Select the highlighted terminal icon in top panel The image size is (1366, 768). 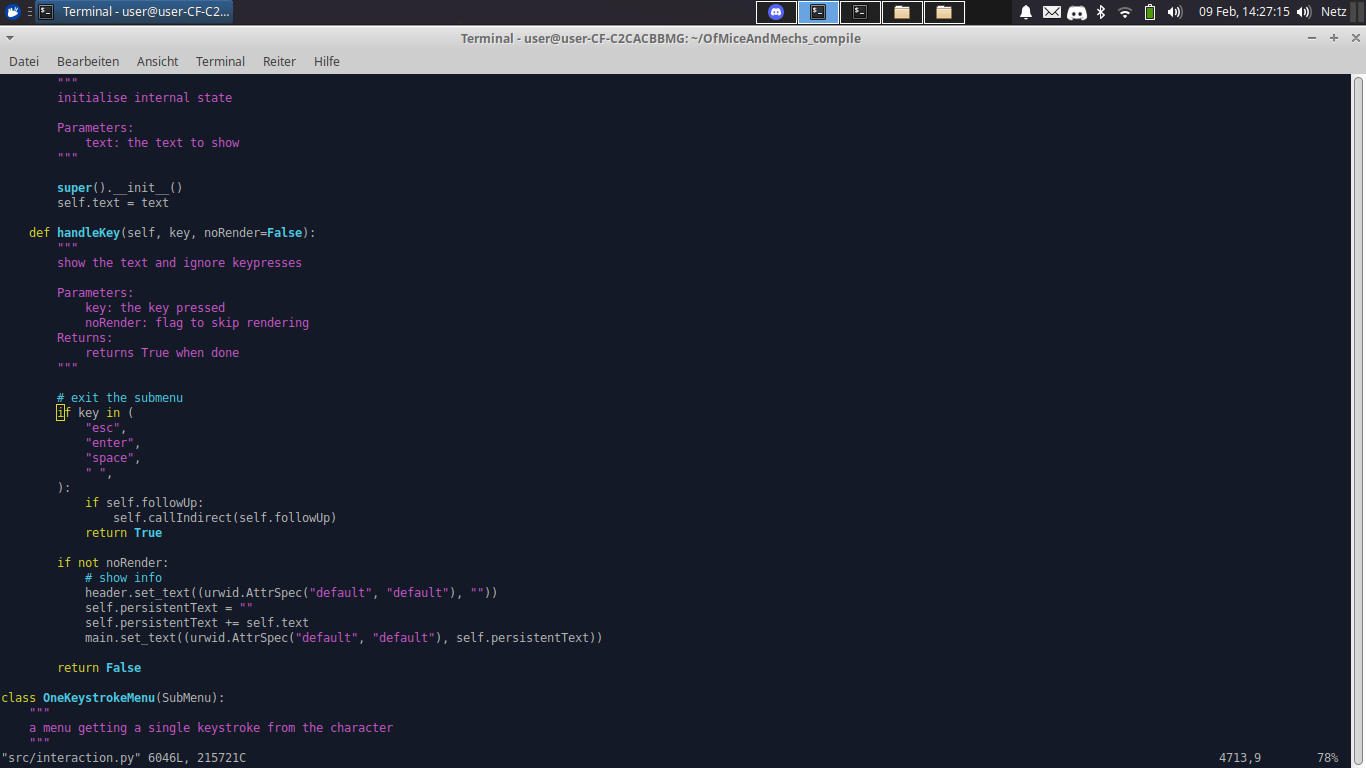[818, 12]
